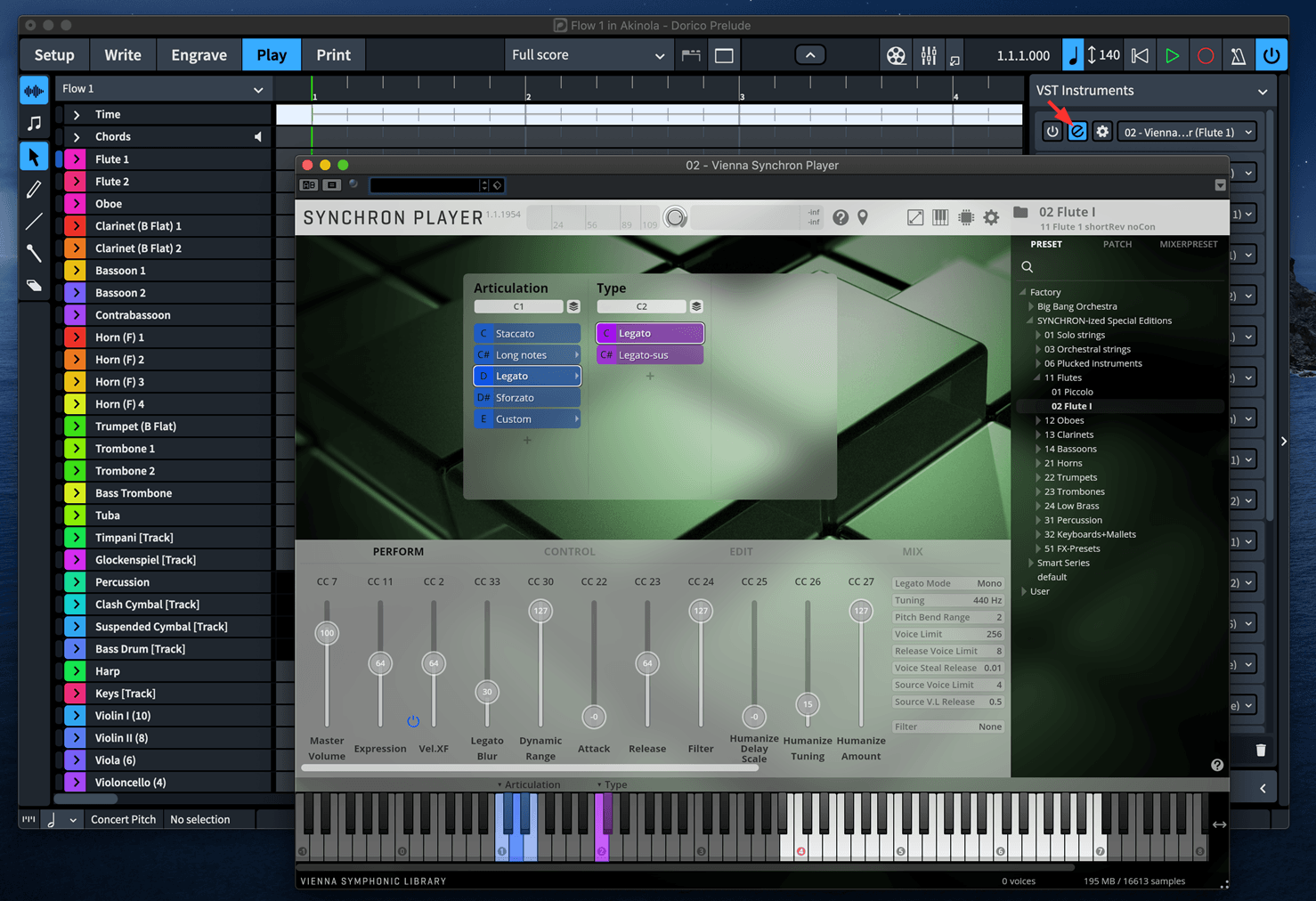Click the Legato Blur CC 33 slider knob

(487, 692)
